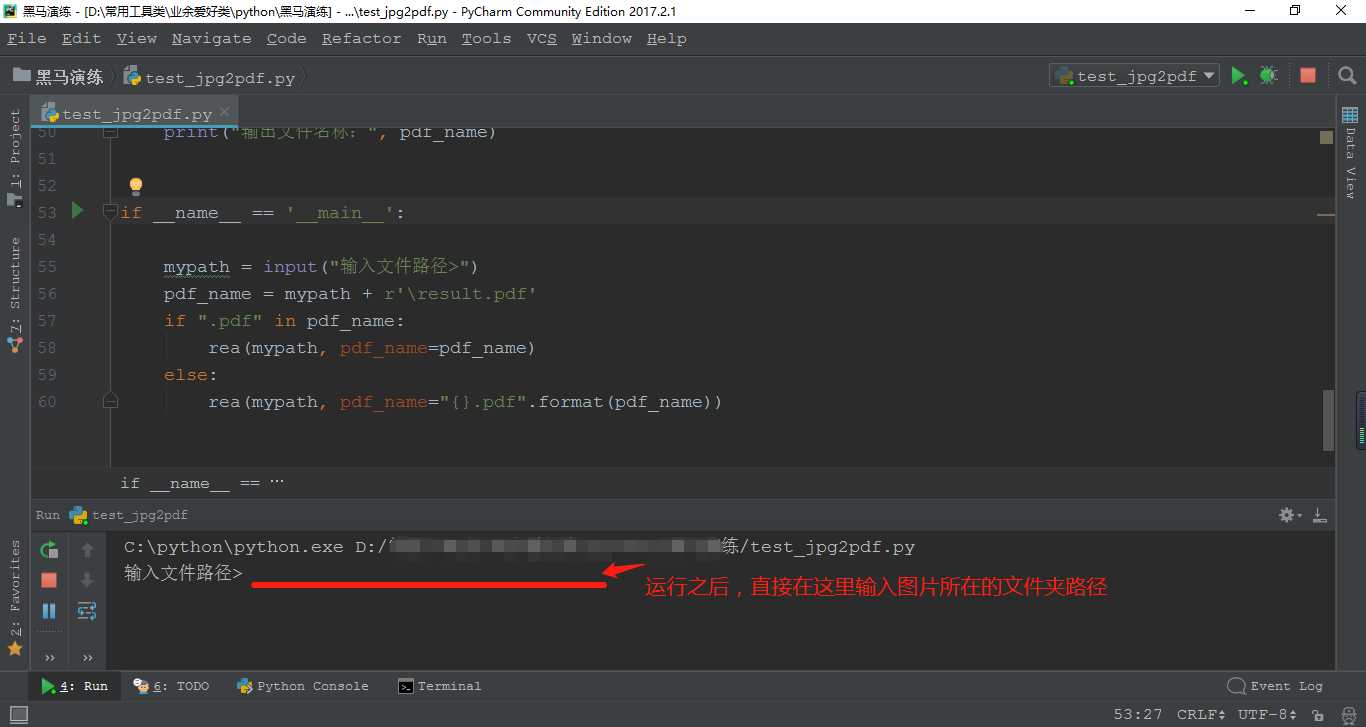Click the 黑马演练 project breadcrumb

[58, 76]
